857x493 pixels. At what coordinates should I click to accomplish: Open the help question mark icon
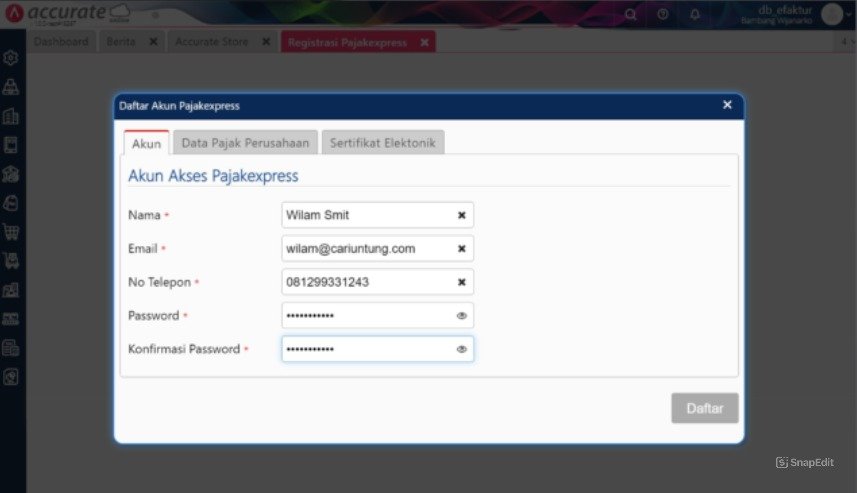coord(662,14)
